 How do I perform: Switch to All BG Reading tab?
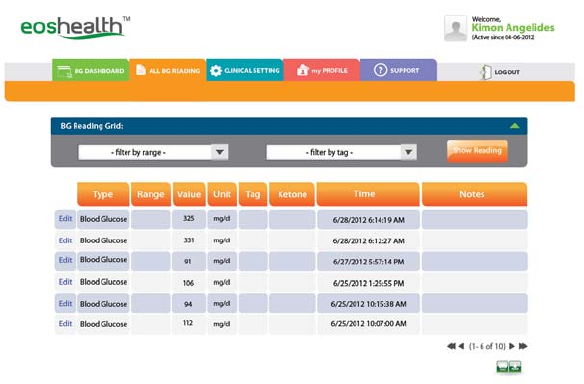(168, 70)
